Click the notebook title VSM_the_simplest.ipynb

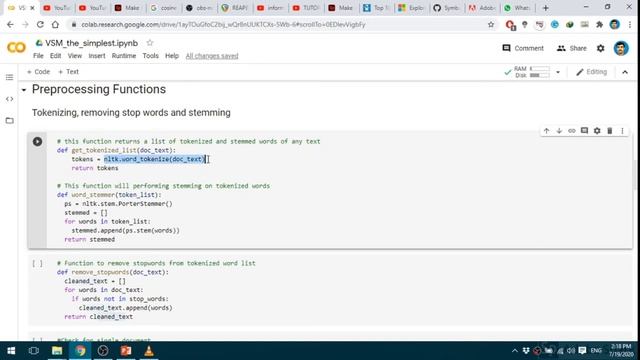tap(91, 43)
